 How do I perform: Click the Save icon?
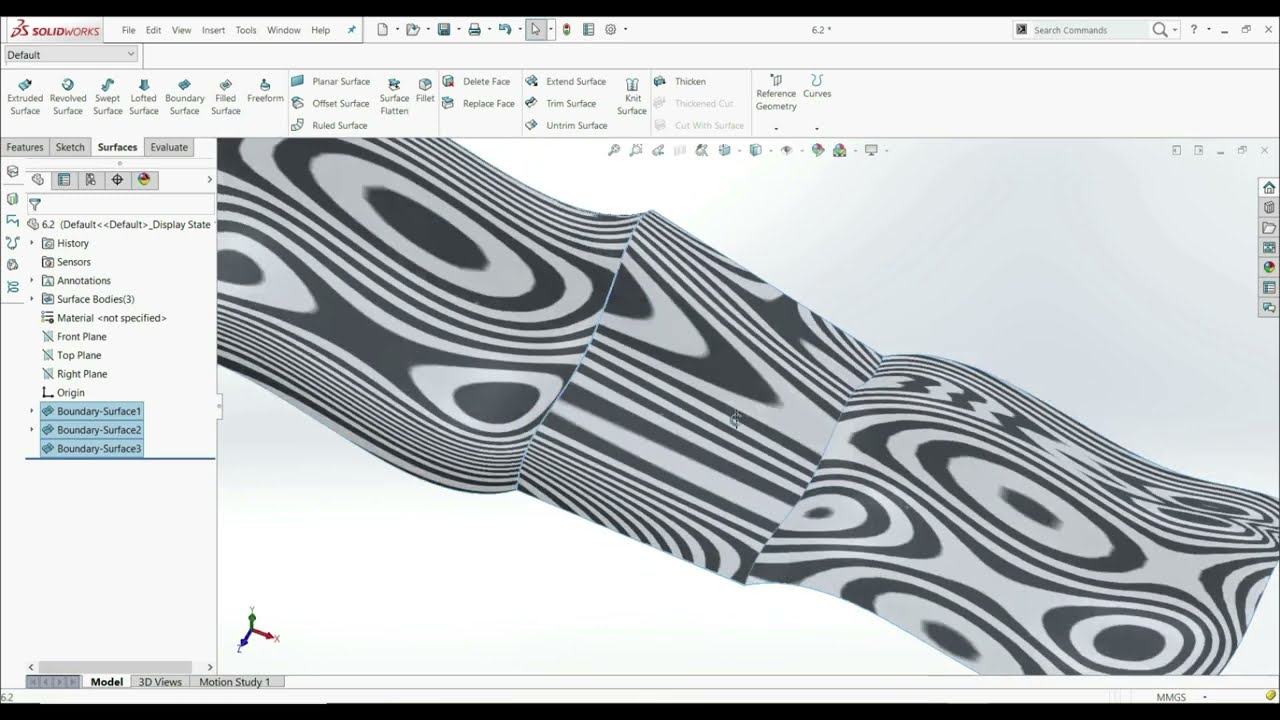click(444, 30)
